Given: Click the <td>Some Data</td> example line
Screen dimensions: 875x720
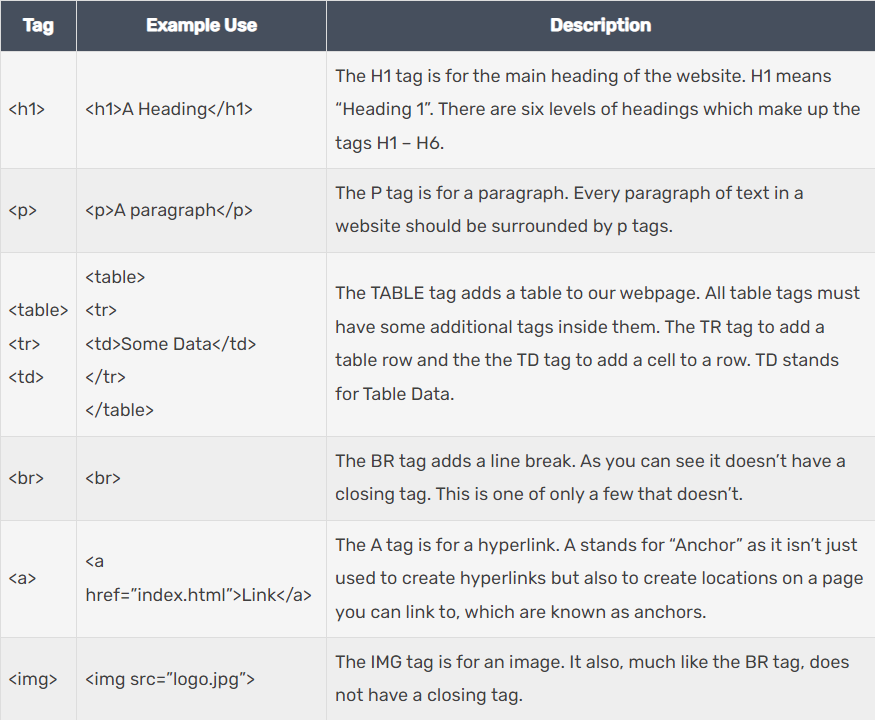Looking at the screenshot, I should [171, 344].
